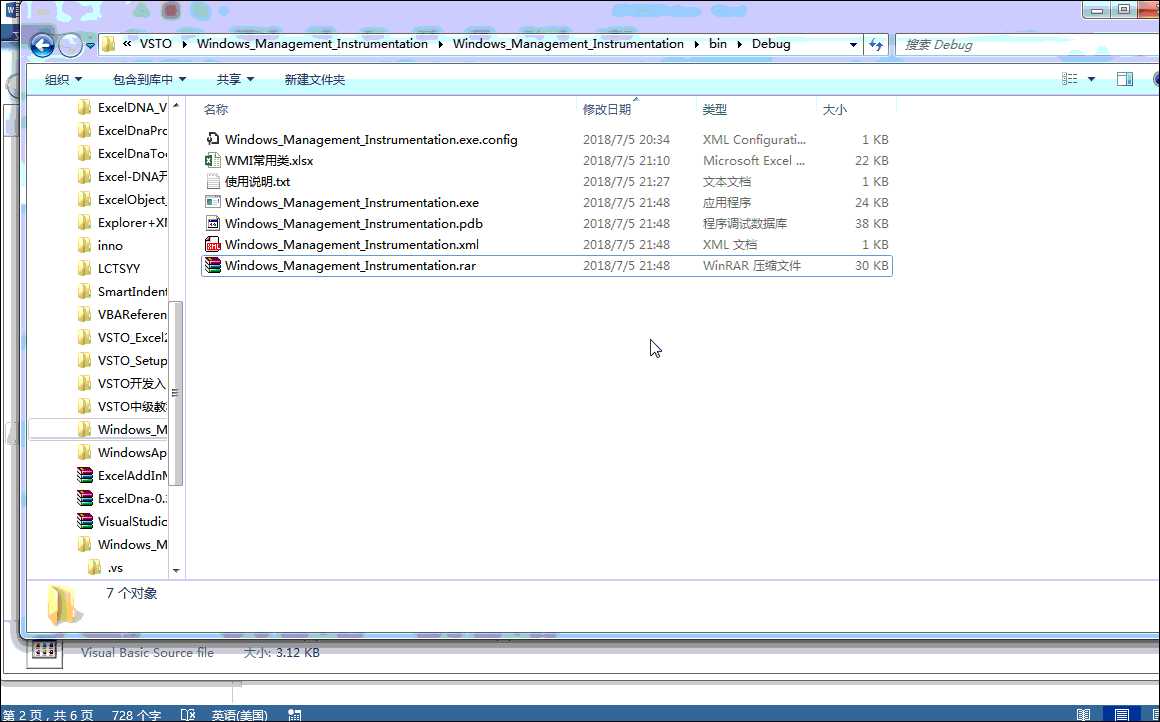Click Word proofing check icon in status bar
Image resolution: width=1160 pixels, height=722 pixels.
[188, 715]
